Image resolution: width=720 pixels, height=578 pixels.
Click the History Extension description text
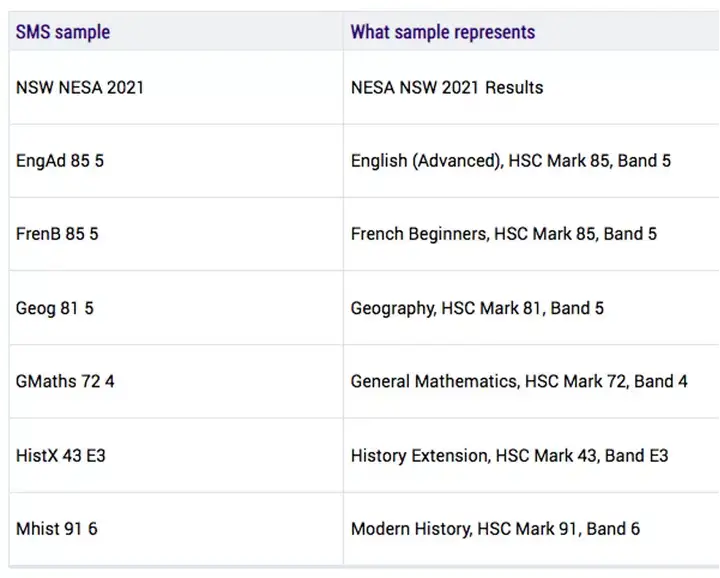(509, 455)
